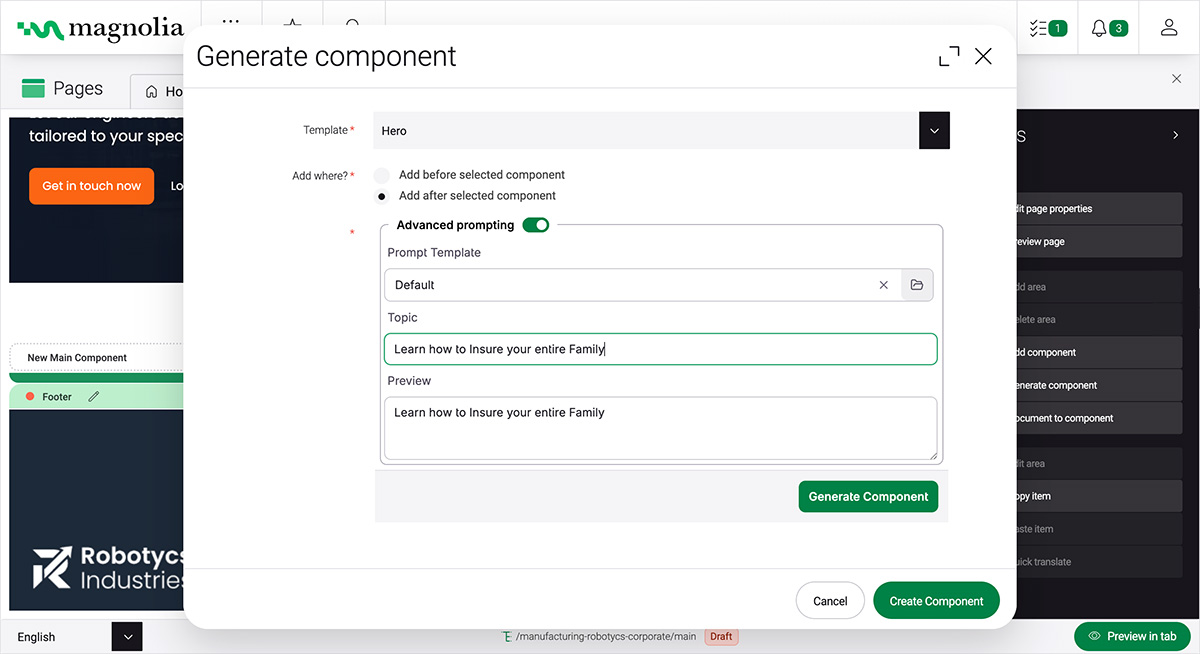Toggle the Advanced prompting switch off
Viewport: 1200px width, 654px height.
pyautogui.click(x=535, y=225)
